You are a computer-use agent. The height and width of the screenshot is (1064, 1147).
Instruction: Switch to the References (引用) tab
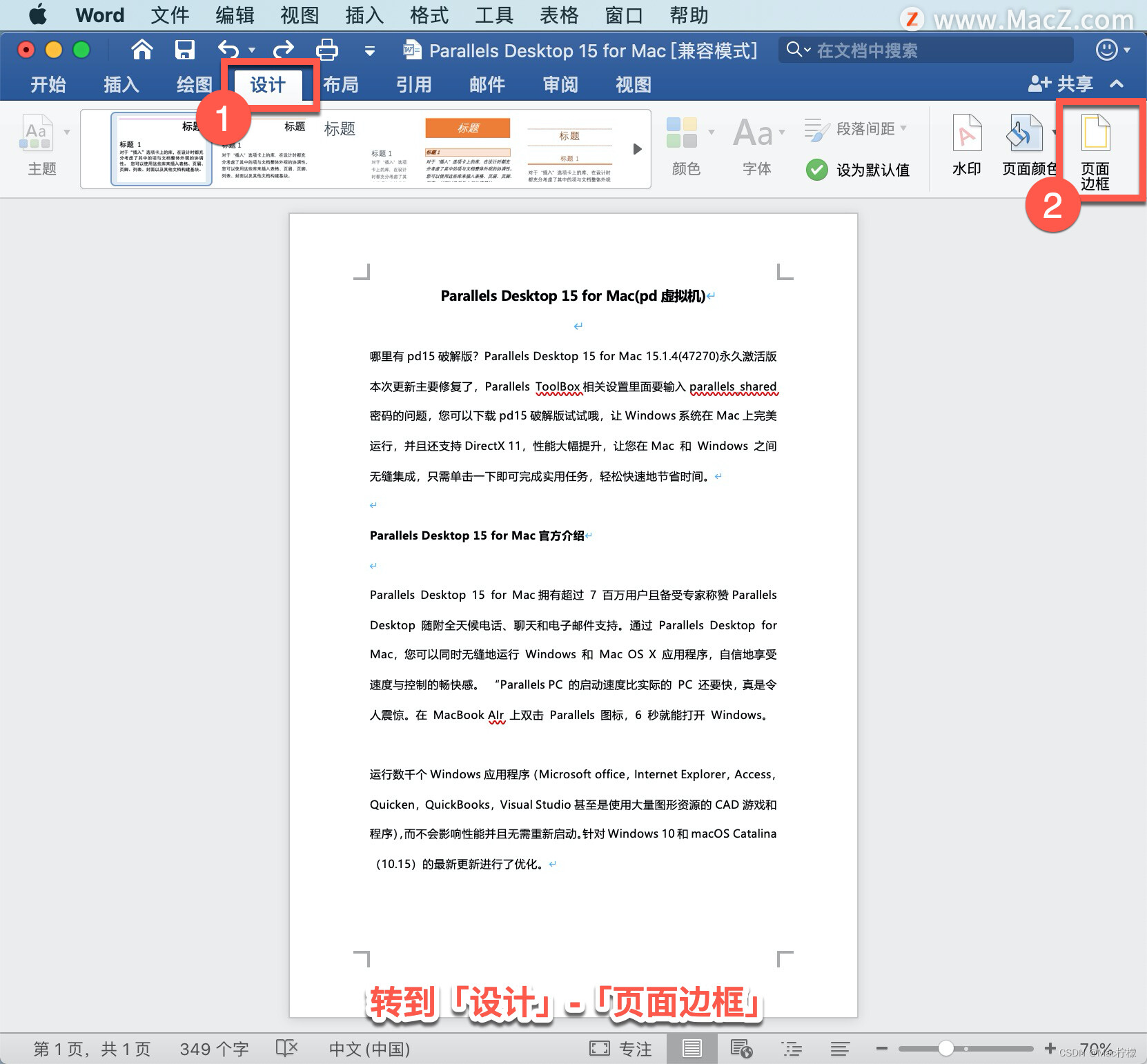[414, 84]
